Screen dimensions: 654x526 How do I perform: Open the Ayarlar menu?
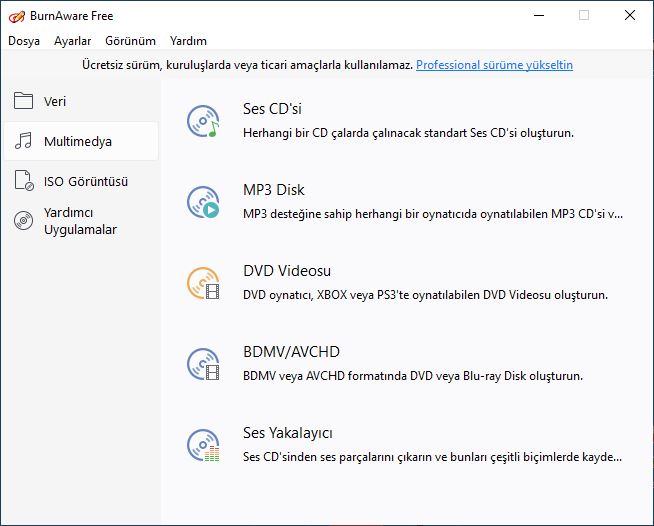point(73,41)
